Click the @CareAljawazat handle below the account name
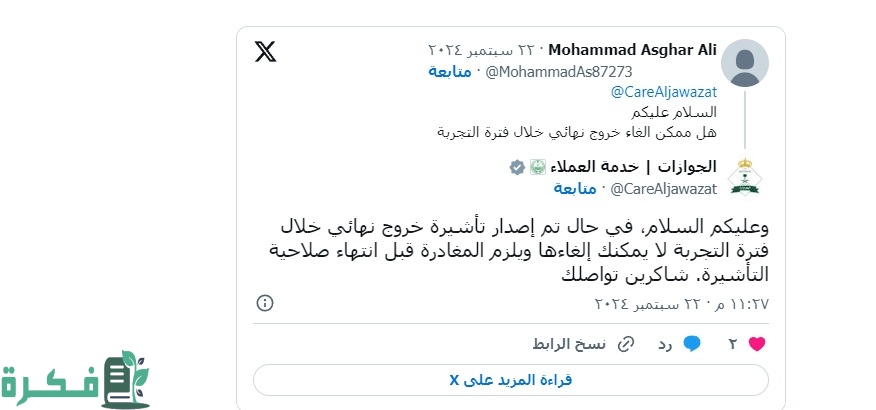The image size is (876, 410). pos(663,188)
